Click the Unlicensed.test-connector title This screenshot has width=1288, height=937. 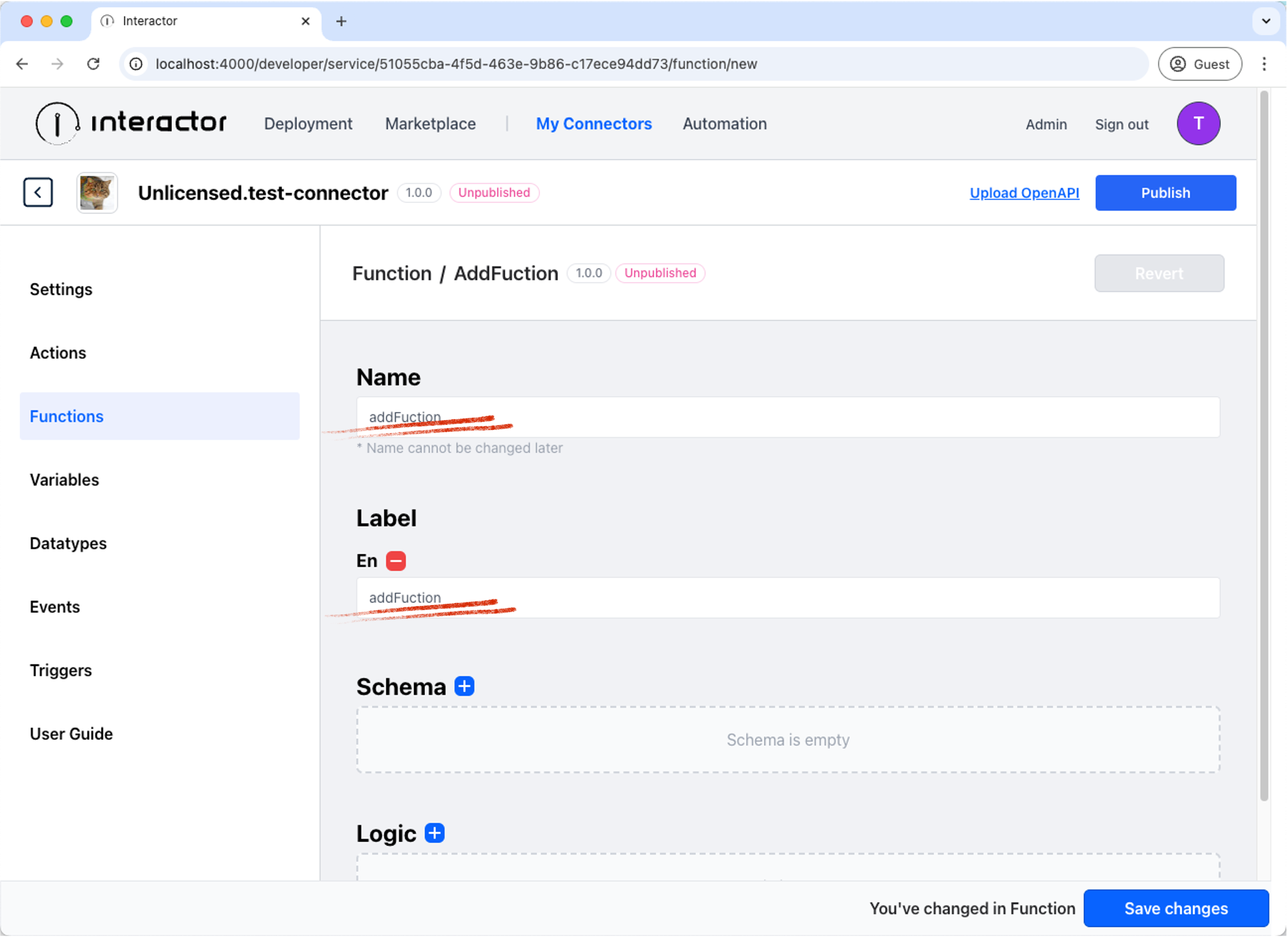(263, 193)
